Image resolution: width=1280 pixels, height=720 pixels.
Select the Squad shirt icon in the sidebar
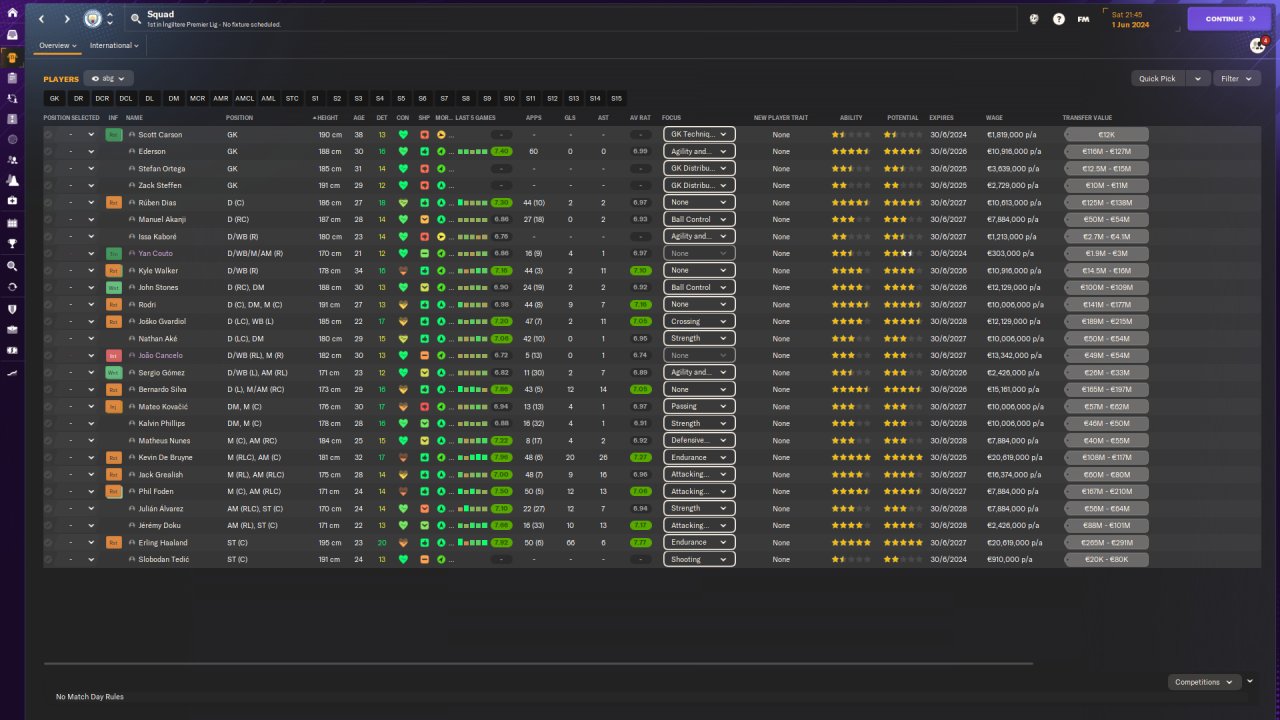pos(12,56)
